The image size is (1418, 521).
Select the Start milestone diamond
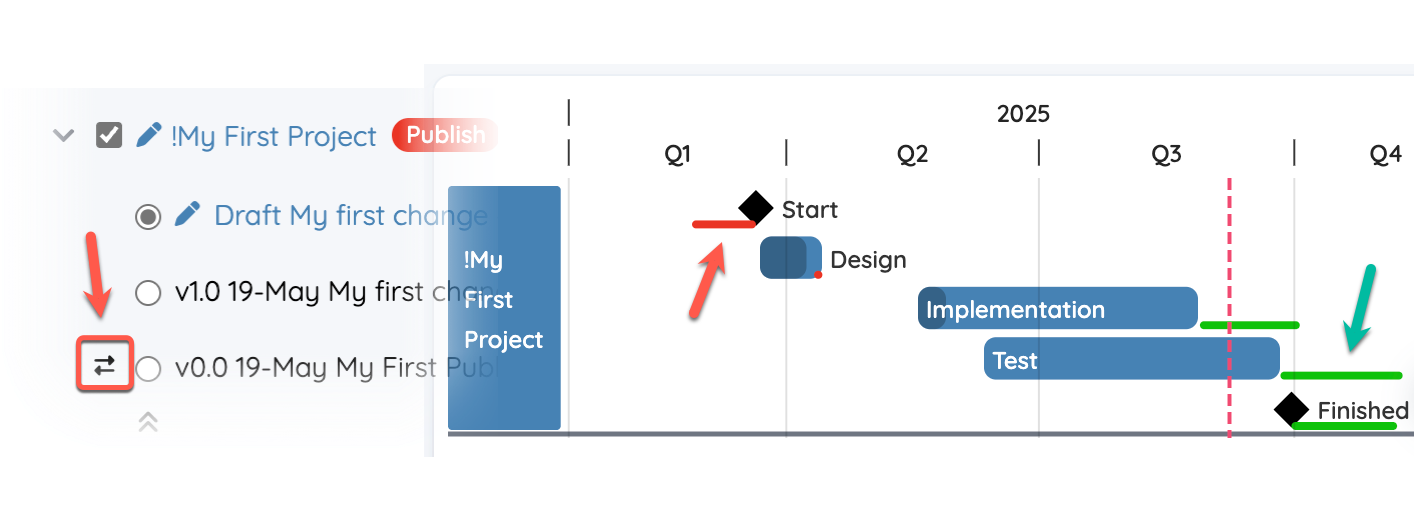[x=756, y=208]
